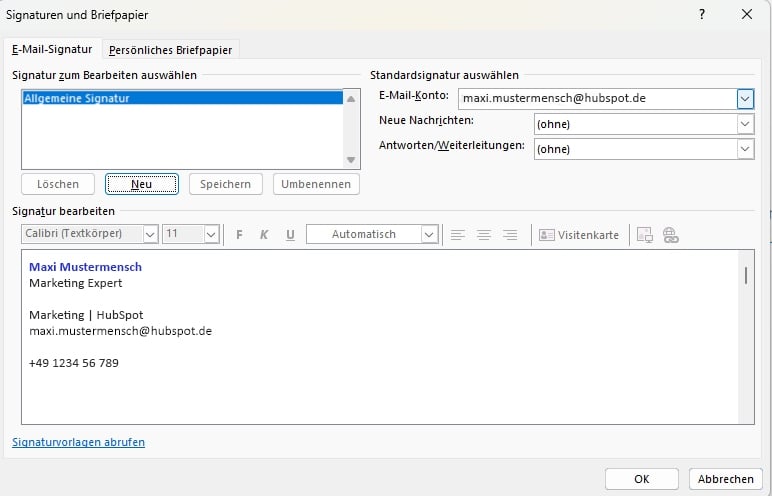This screenshot has width=772, height=496.
Task: Select Allgemeine Signatur in list
Action: 182,98
